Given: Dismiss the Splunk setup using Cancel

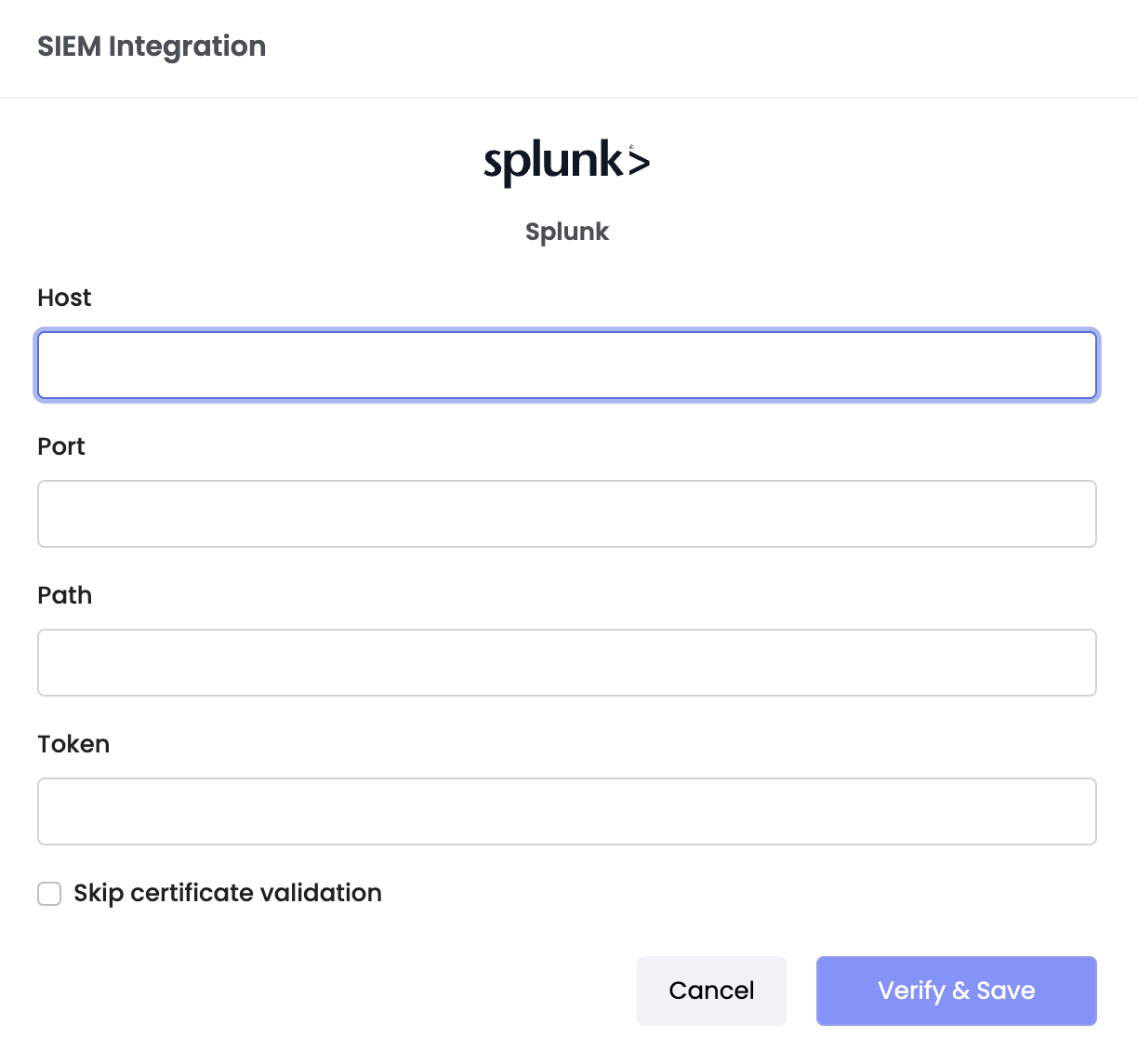Looking at the screenshot, I should 711,991.
